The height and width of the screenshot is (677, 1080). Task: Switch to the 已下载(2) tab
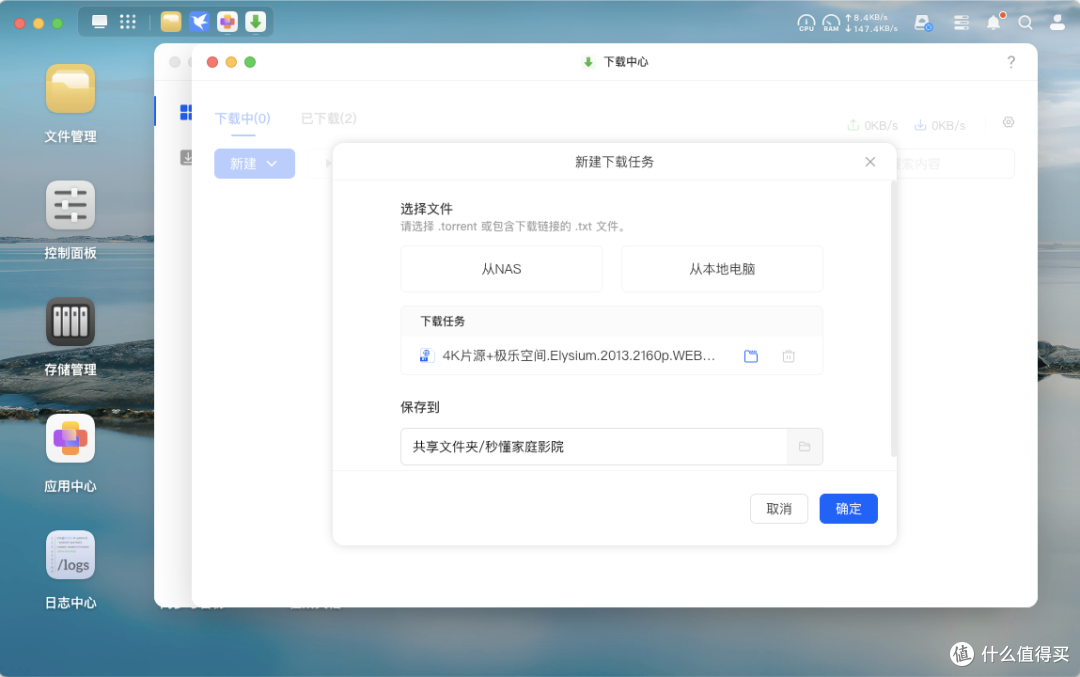[329, 118]
